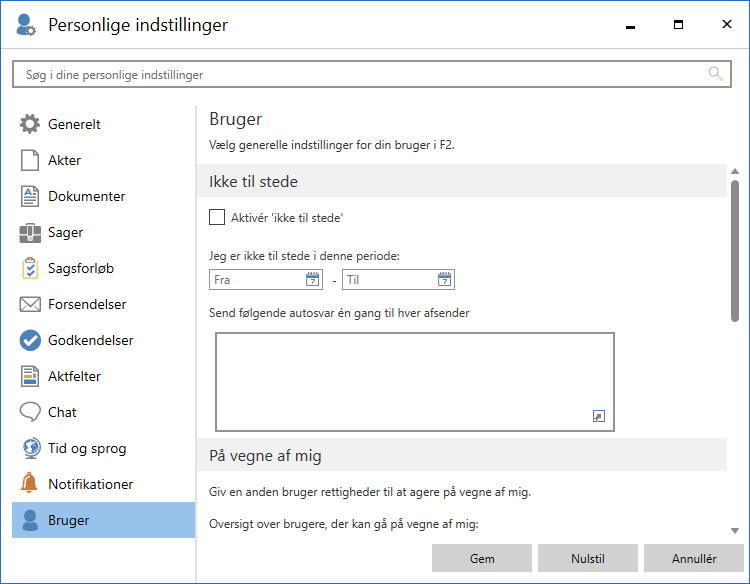The width and height of the screenshot is (750, 584).
Task: Click the Tid og sprog globe icon
Action: pyautogui.click(x=31, y=448)
